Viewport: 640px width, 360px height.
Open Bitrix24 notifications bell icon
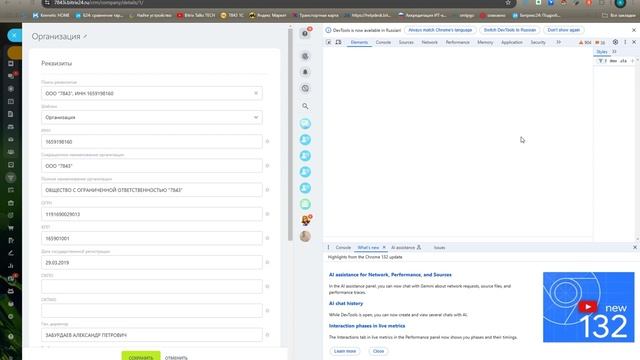(305, 72)
